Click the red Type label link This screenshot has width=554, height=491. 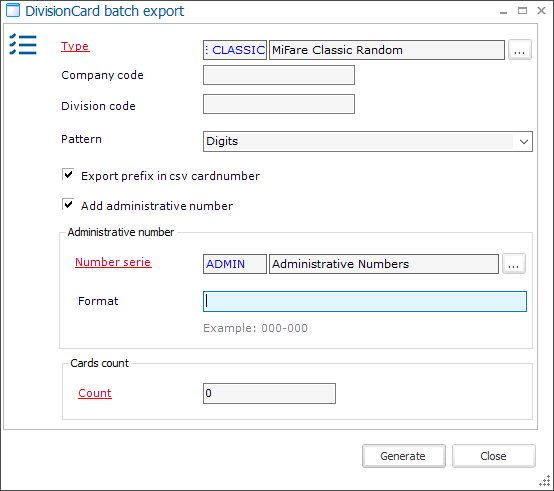point(75,46)
